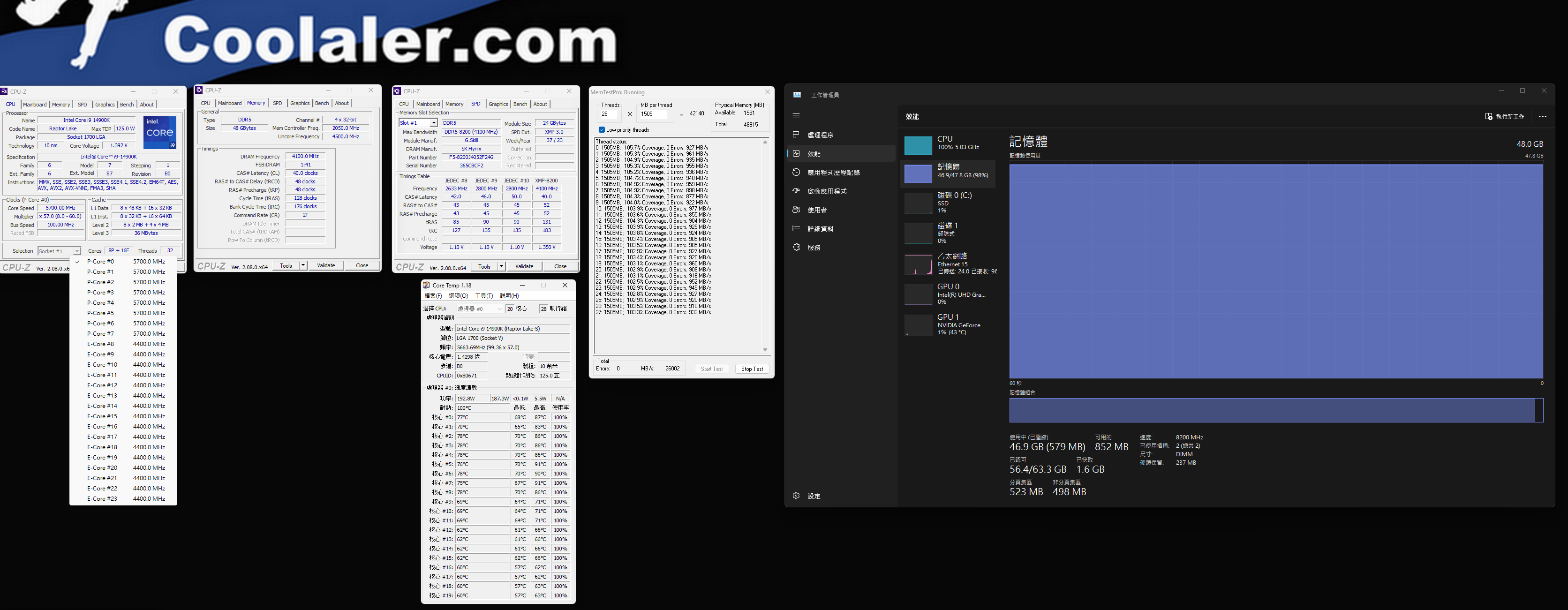Select the Performance icon in Task Manager sidebar

[x=796, y=153]
